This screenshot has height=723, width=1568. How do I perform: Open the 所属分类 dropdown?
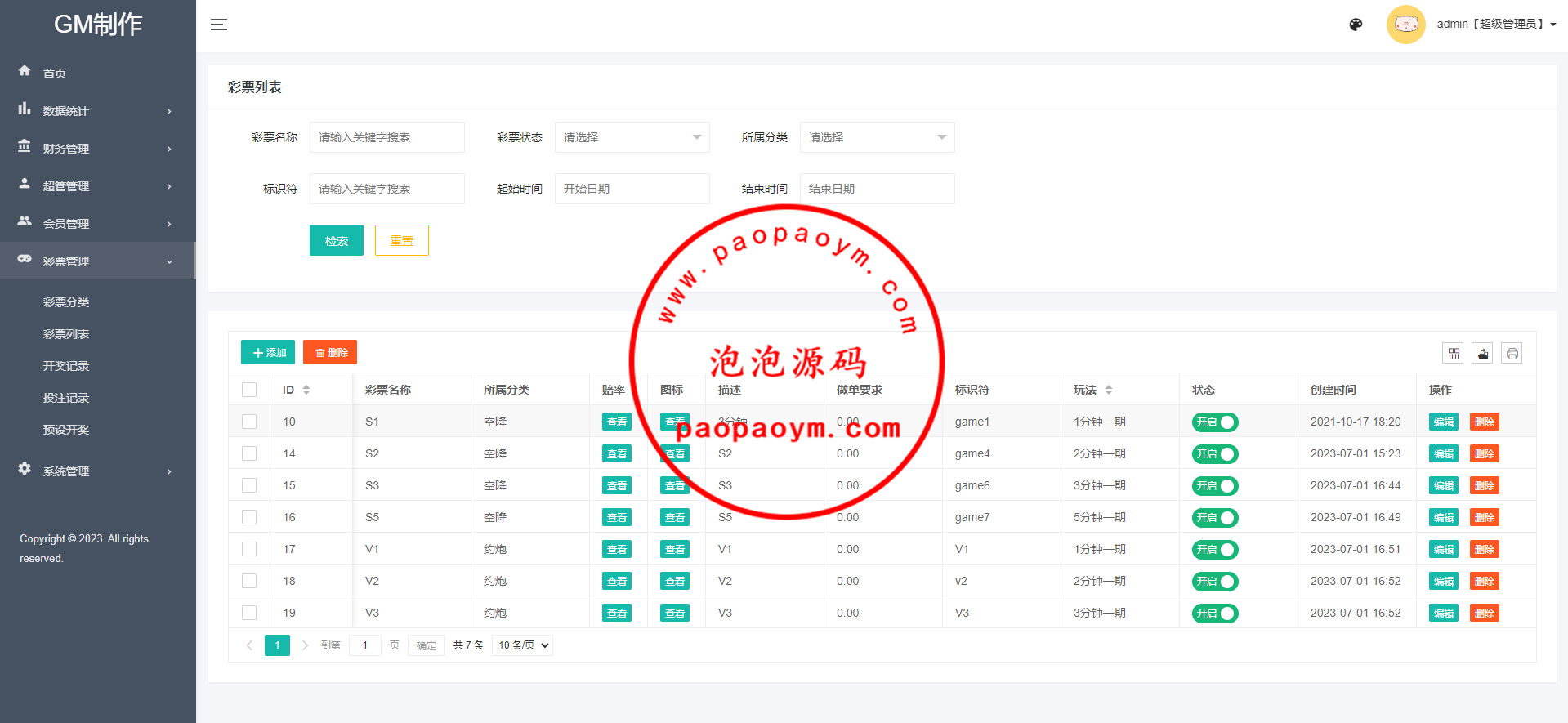[x=877, y=137]
